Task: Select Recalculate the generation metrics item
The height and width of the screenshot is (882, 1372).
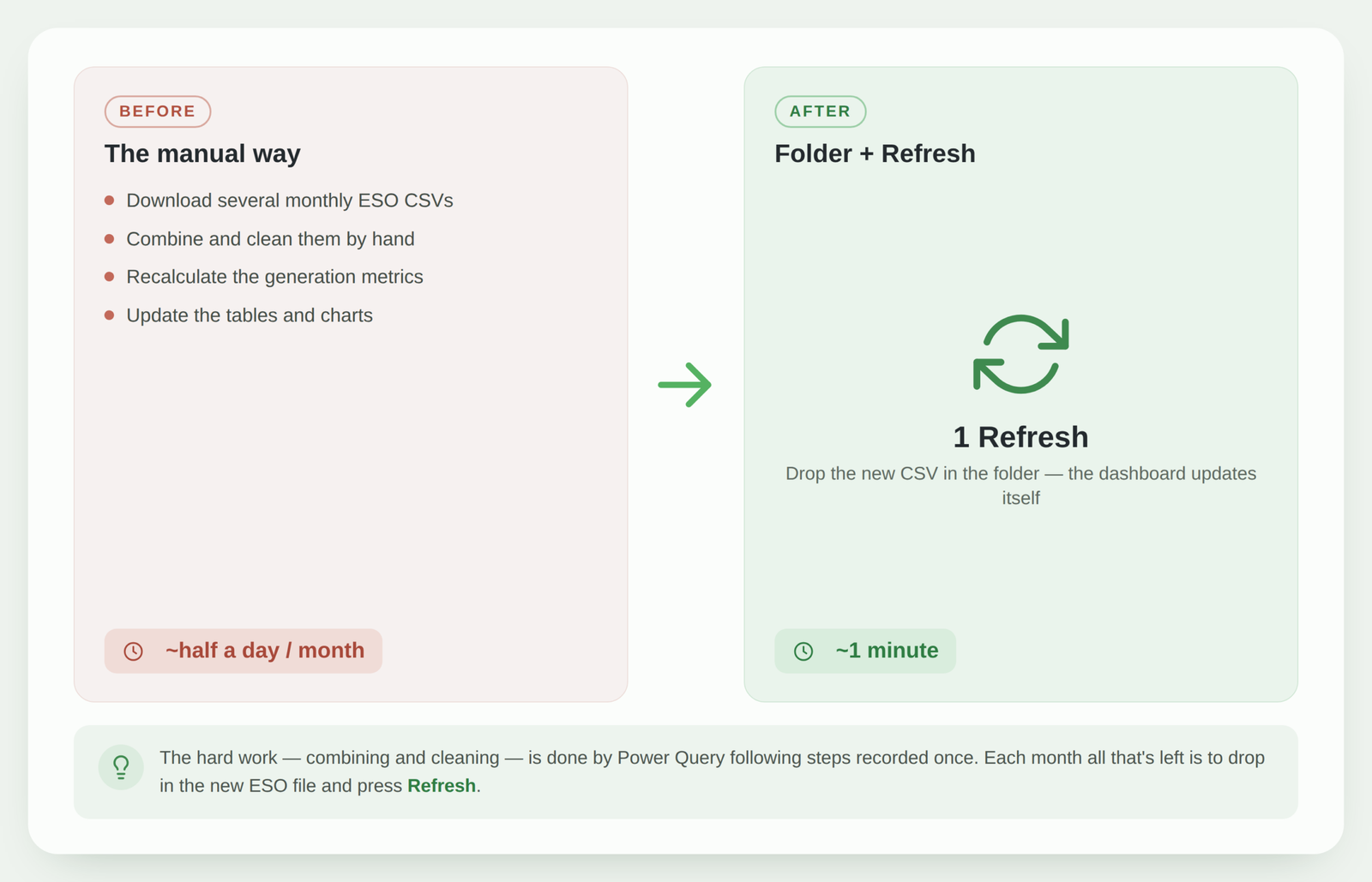Action: pos(274,277)
